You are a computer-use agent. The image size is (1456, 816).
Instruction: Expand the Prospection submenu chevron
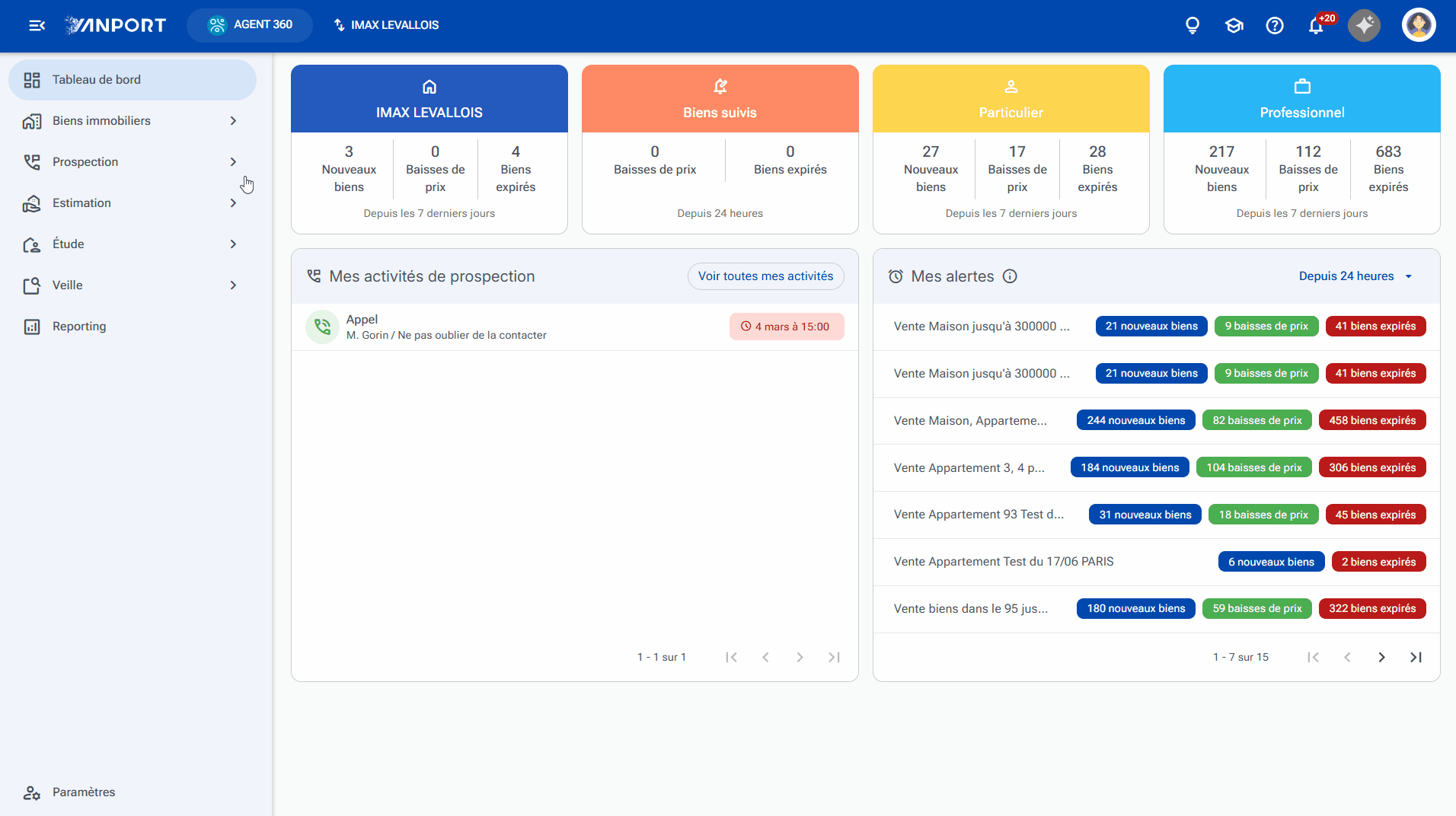click(x=233, y=162)
